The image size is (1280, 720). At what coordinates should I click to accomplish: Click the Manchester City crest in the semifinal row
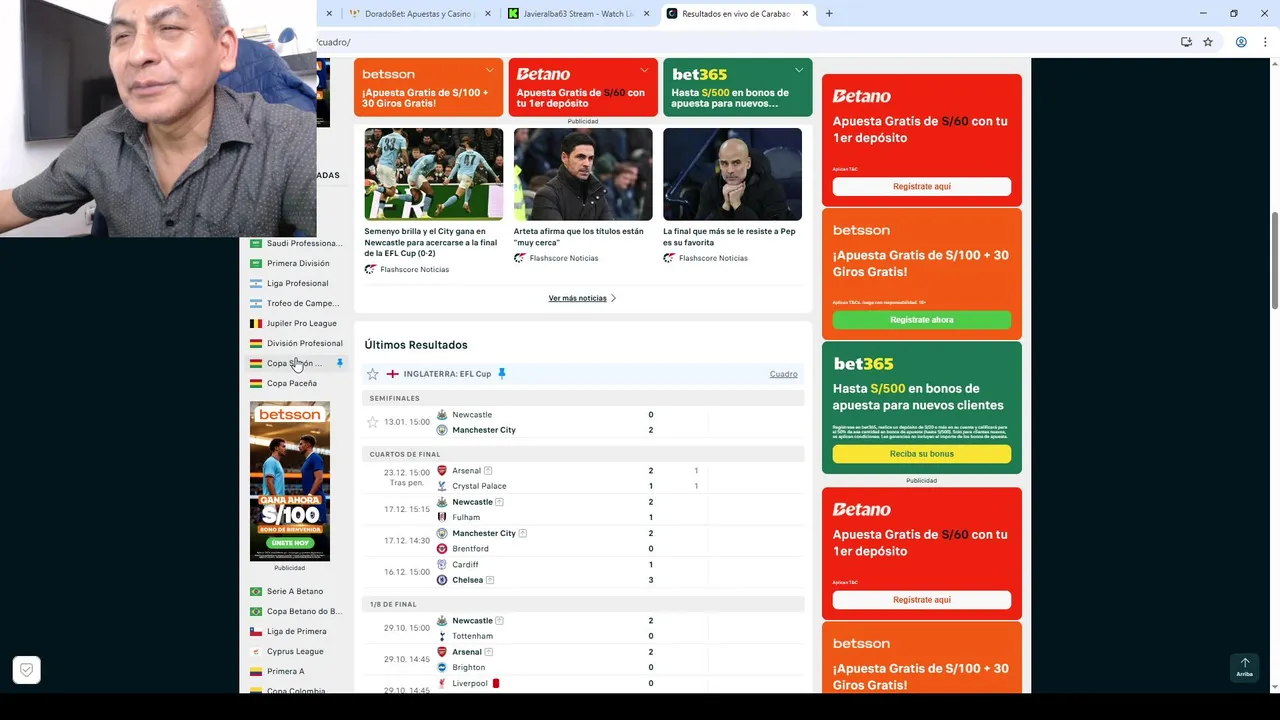pyautogui.click(x=442, y=430)
